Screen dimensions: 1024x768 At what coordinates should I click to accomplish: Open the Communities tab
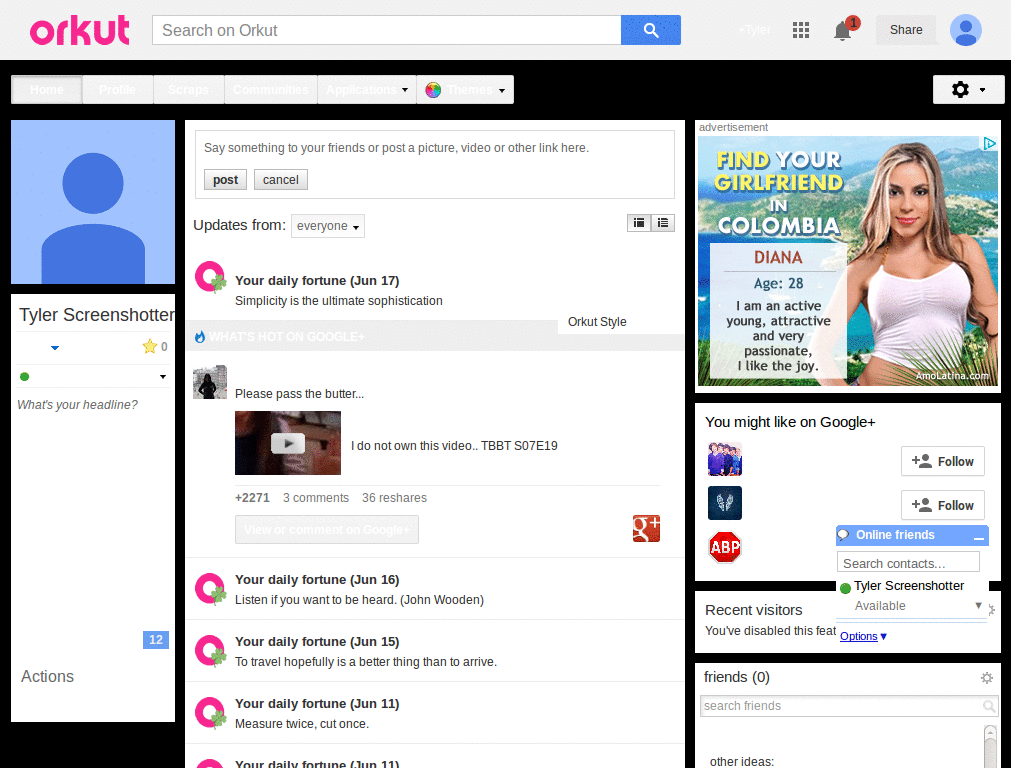[270, 89]
